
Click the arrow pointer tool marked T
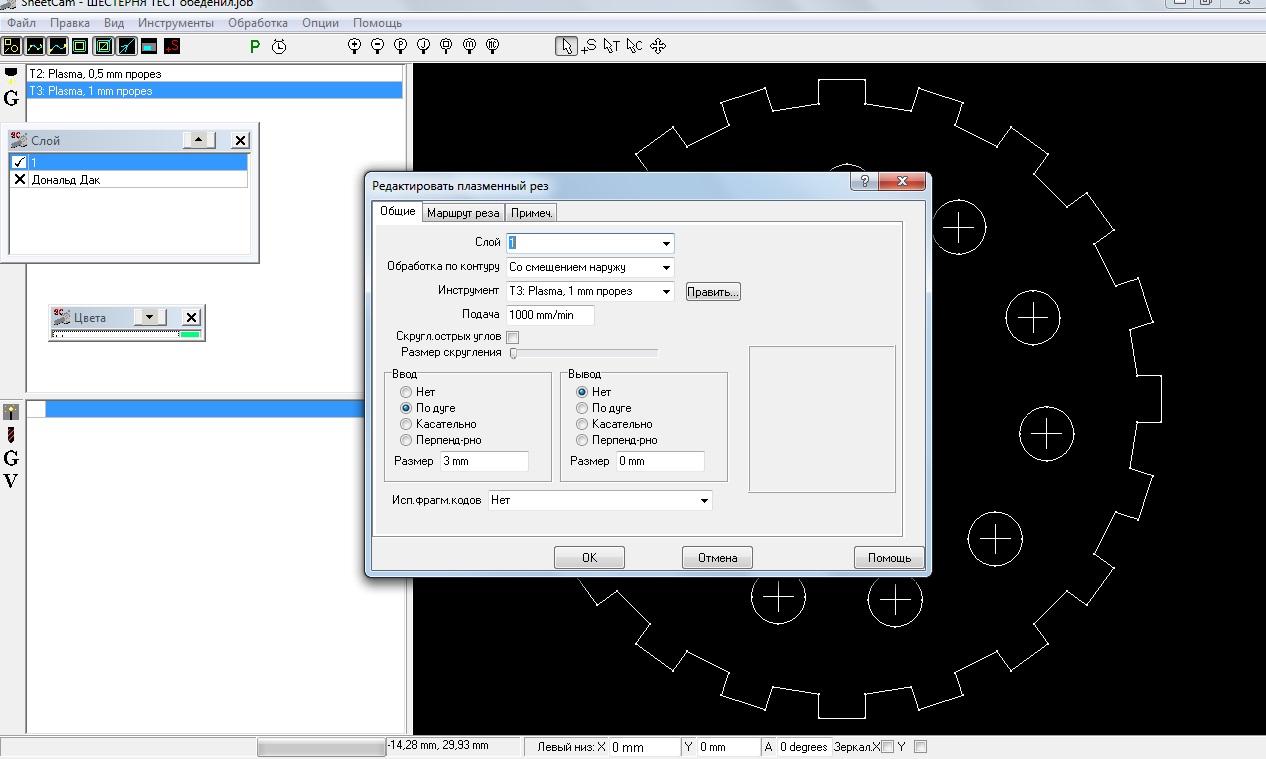click(x=612, y=46)
